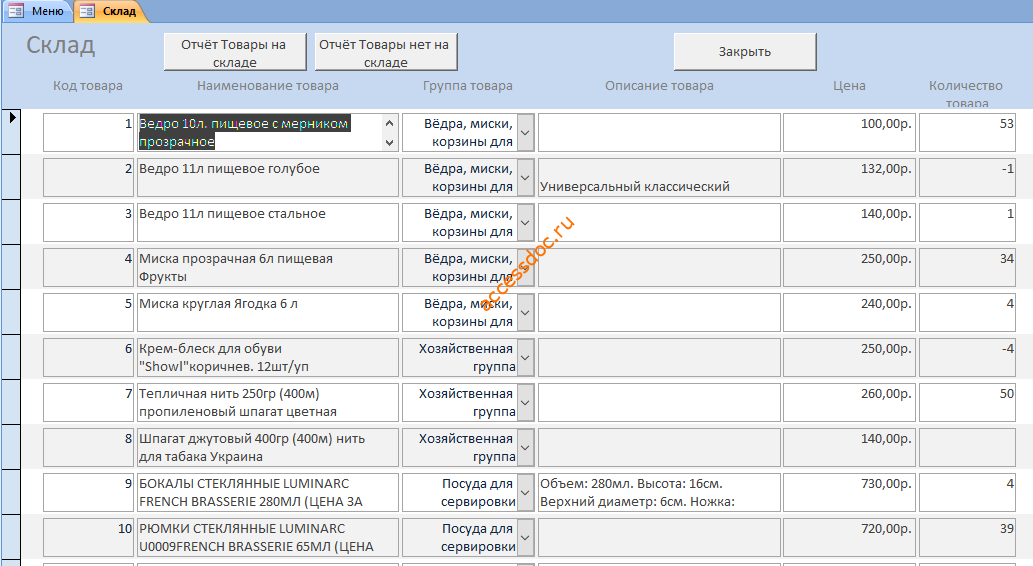Click name field 'РЮМКИ СТЕКЛЯННЫЕ LUMINARC'

pos(267,537)
